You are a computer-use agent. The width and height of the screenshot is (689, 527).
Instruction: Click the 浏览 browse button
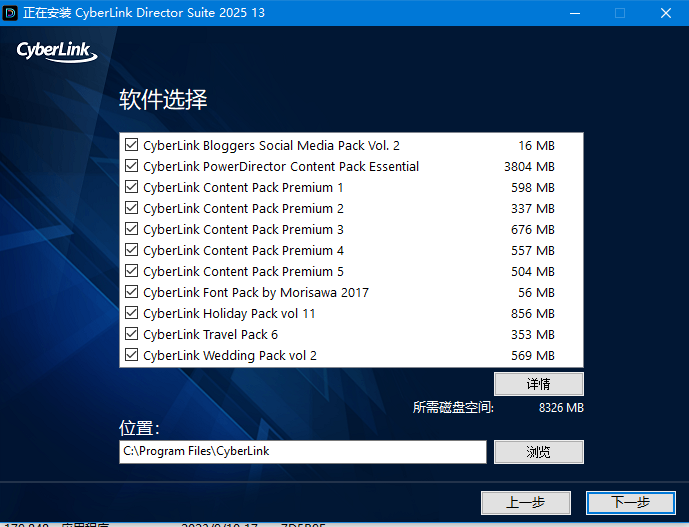pyautogui.click(x=539, y=452)
